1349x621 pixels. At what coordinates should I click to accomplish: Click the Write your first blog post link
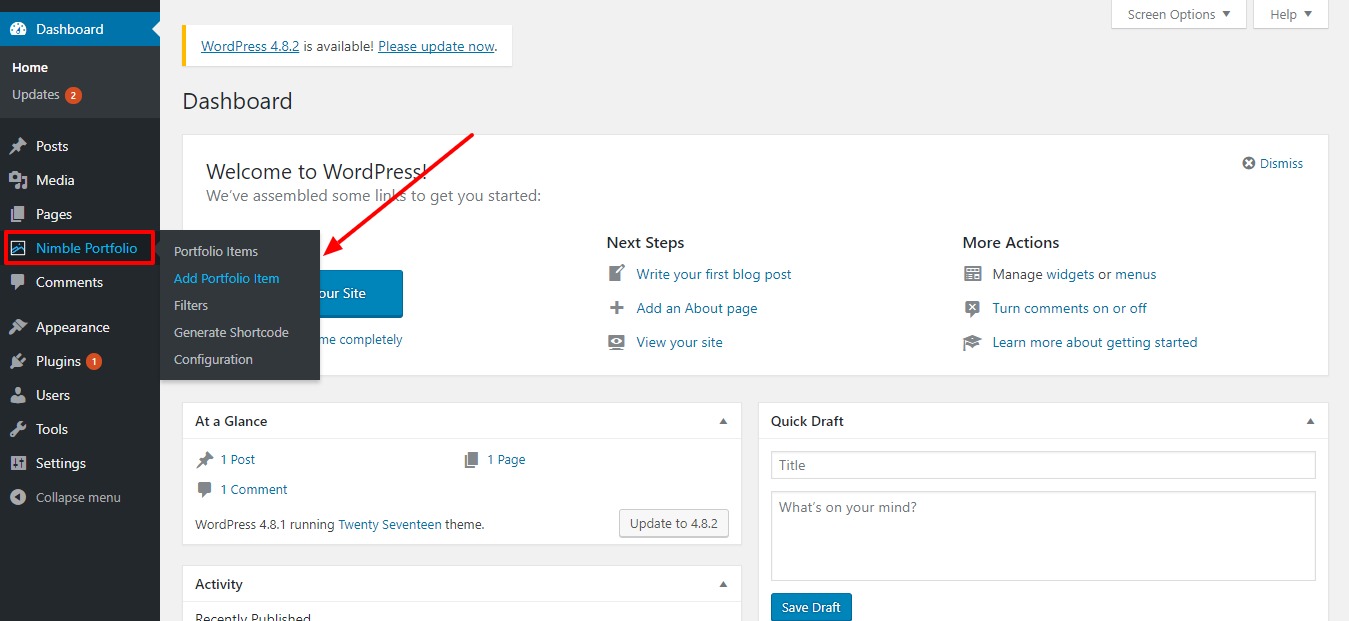[714, 274]
